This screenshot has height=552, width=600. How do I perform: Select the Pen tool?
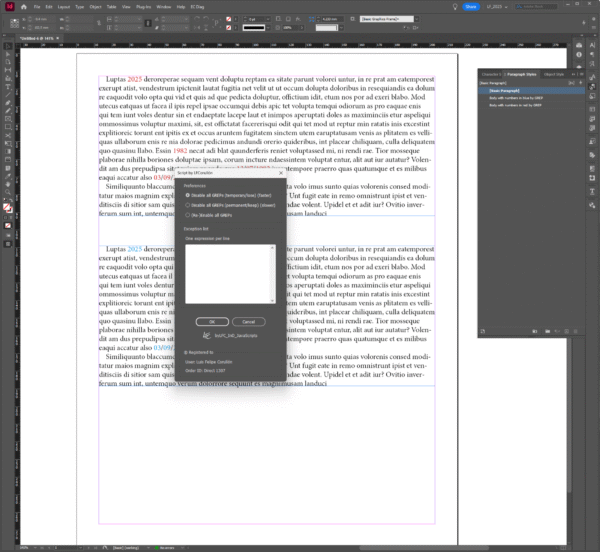pyautogui.click(x=8, y=103)
